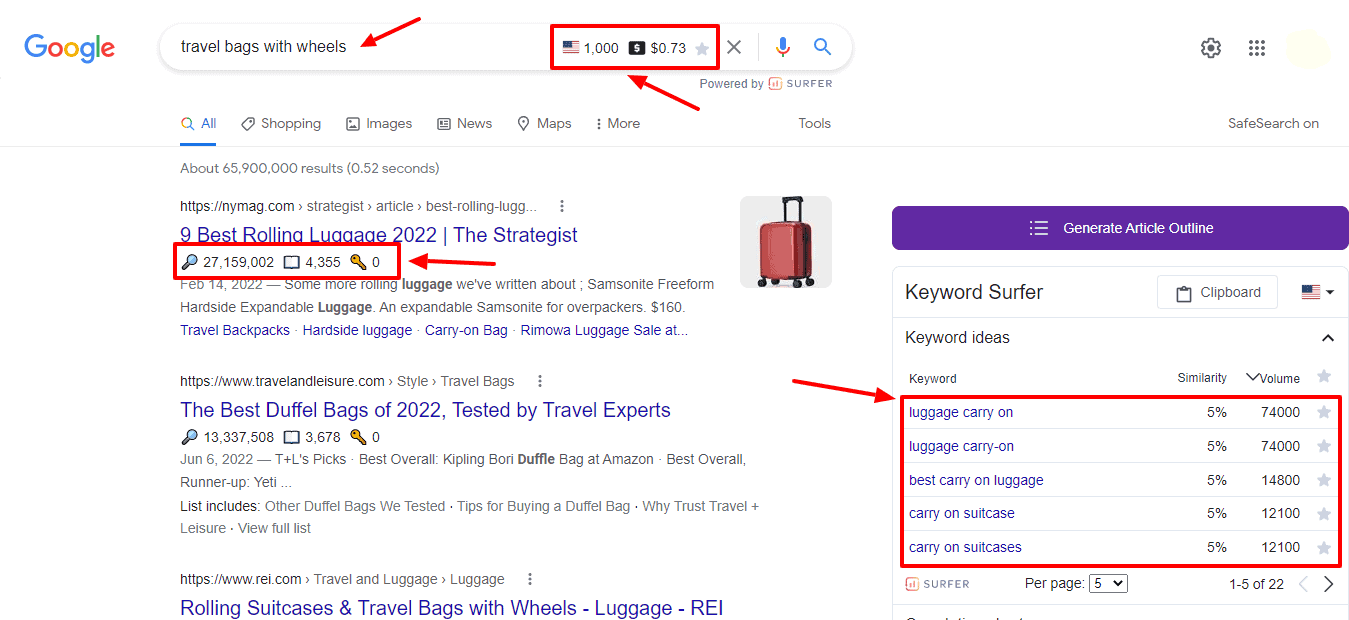Click the Google logo
The height and width of the screenshot is (620, 1349).
point(69,47)
